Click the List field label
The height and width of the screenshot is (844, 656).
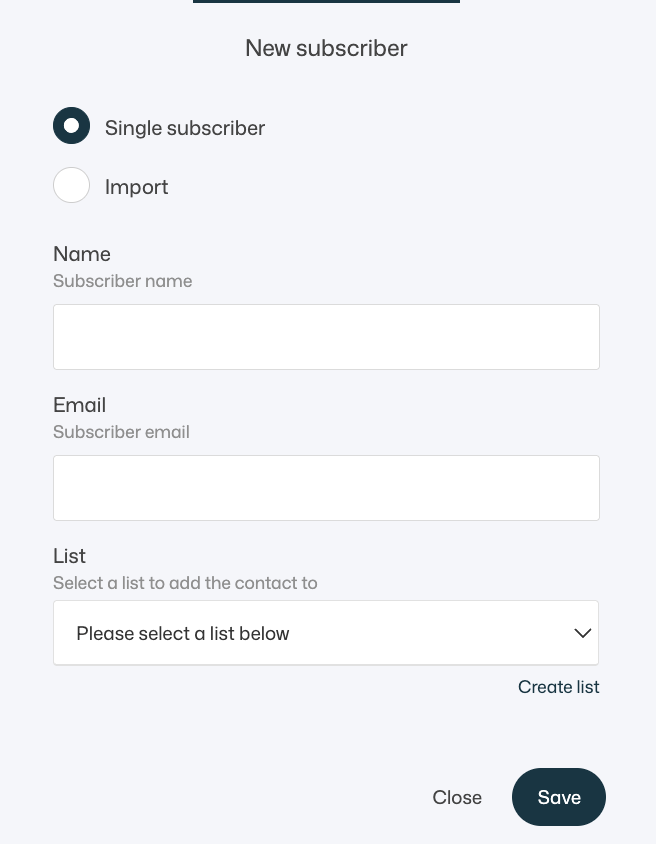(x=69, y=556)
